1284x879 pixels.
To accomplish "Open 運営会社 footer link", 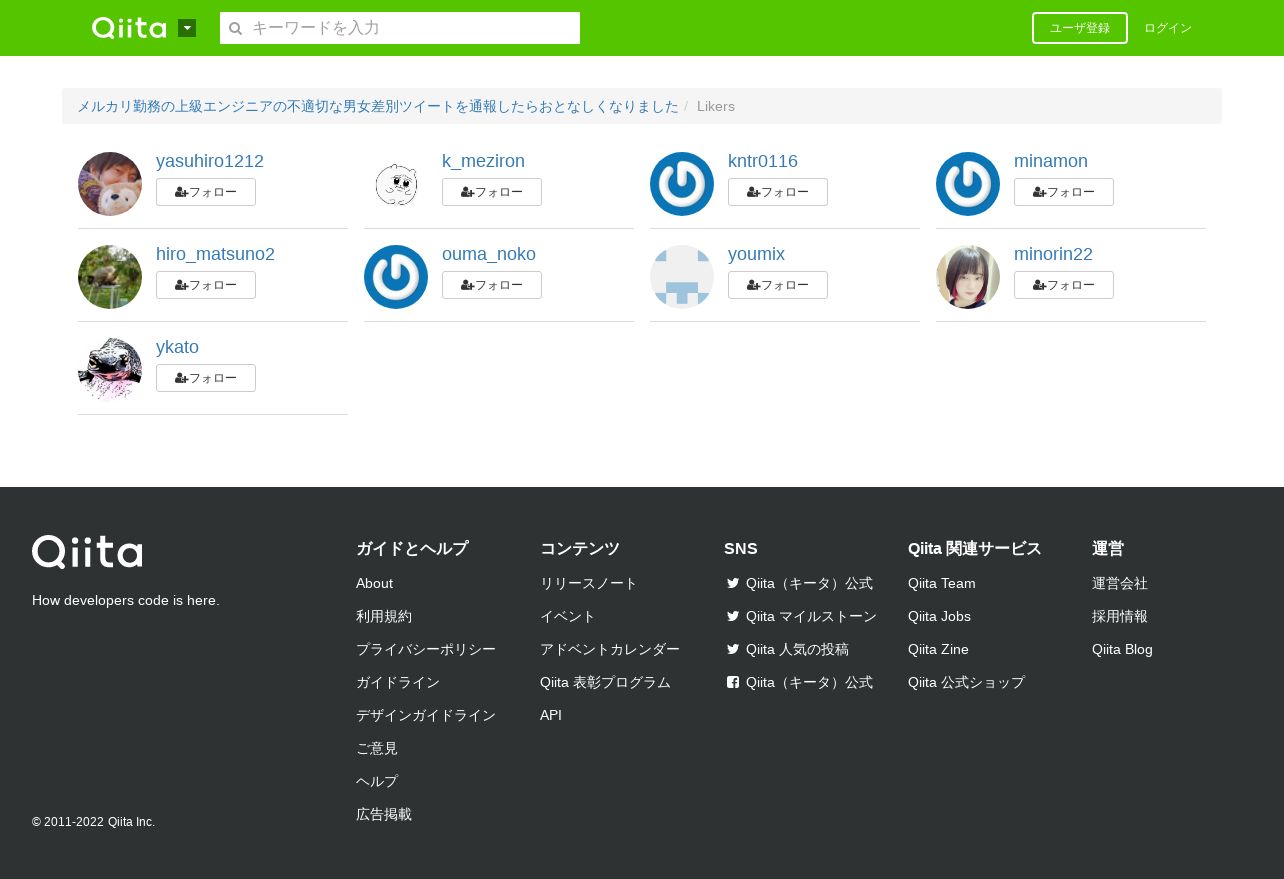I will 1120,583.
